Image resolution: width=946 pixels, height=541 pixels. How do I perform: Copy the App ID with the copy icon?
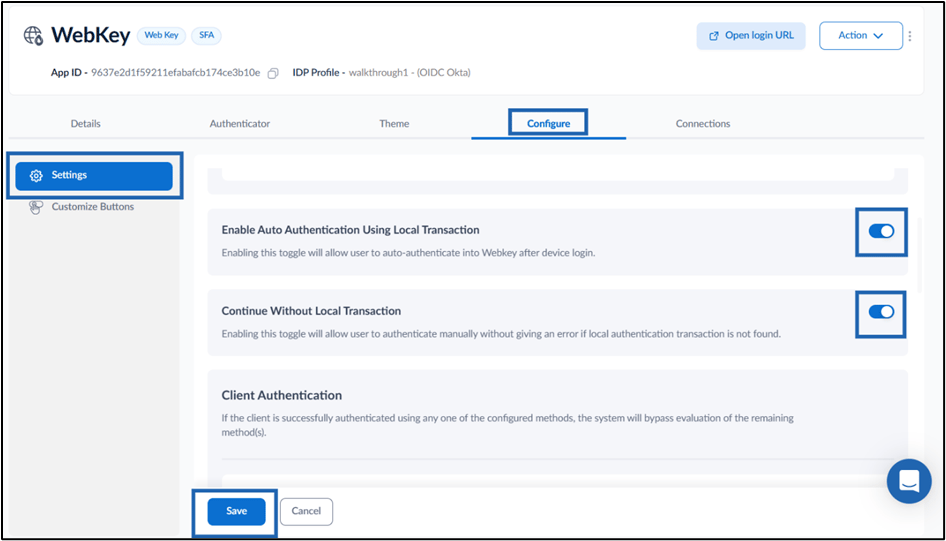point(273,73)
